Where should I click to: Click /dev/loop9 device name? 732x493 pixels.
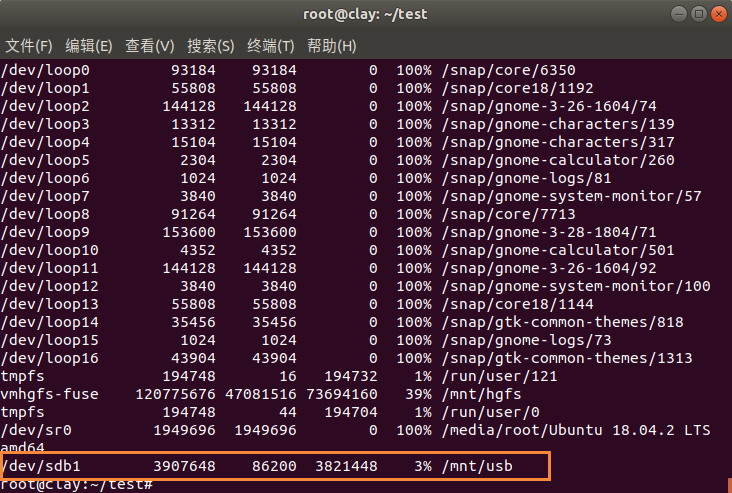coord(45,232)
